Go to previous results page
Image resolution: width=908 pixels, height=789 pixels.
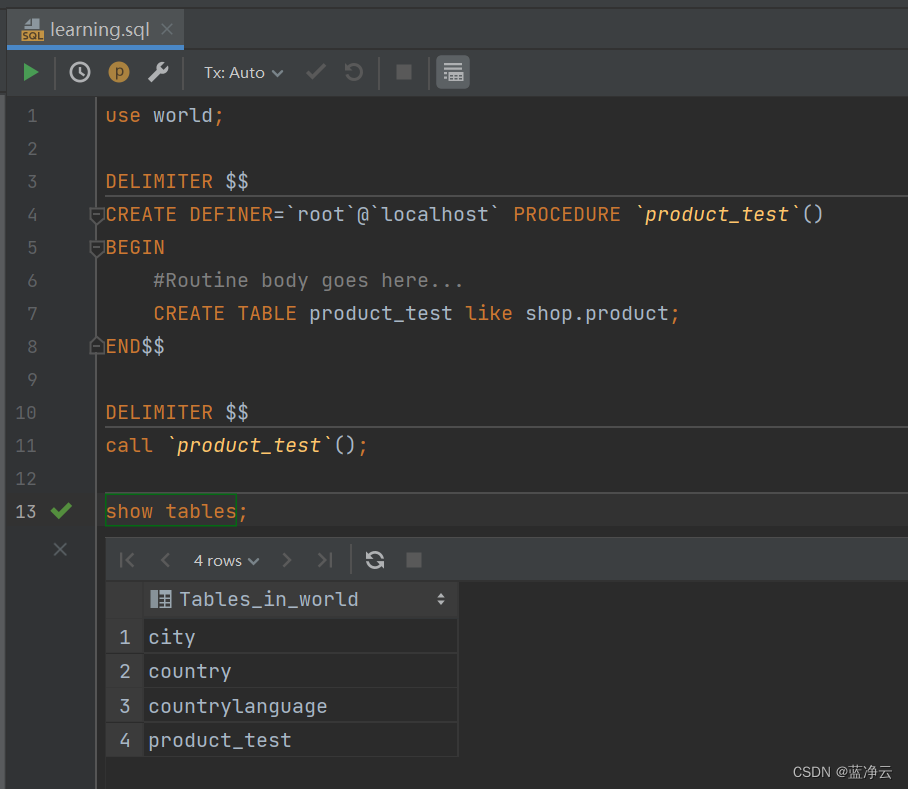pos(165,560)
